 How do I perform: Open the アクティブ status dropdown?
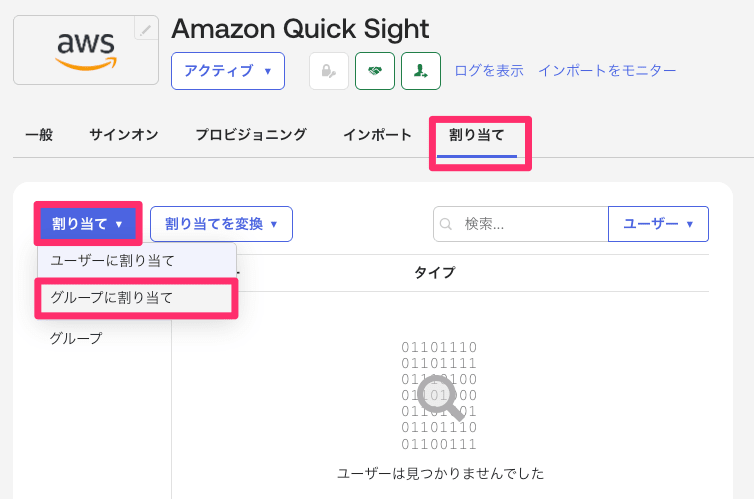(228, 71)
